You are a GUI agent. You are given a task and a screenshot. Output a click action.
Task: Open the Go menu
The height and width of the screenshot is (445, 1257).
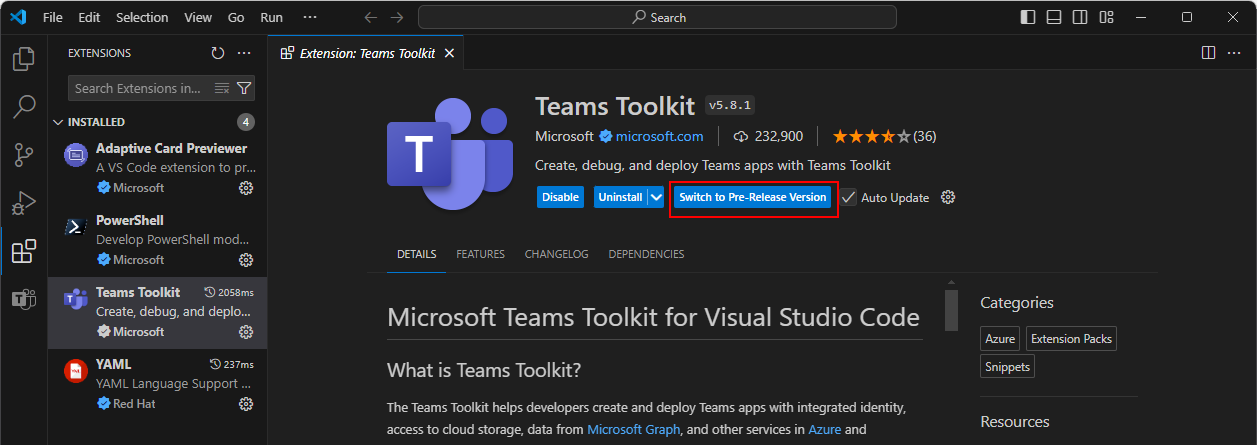point(236,17)
